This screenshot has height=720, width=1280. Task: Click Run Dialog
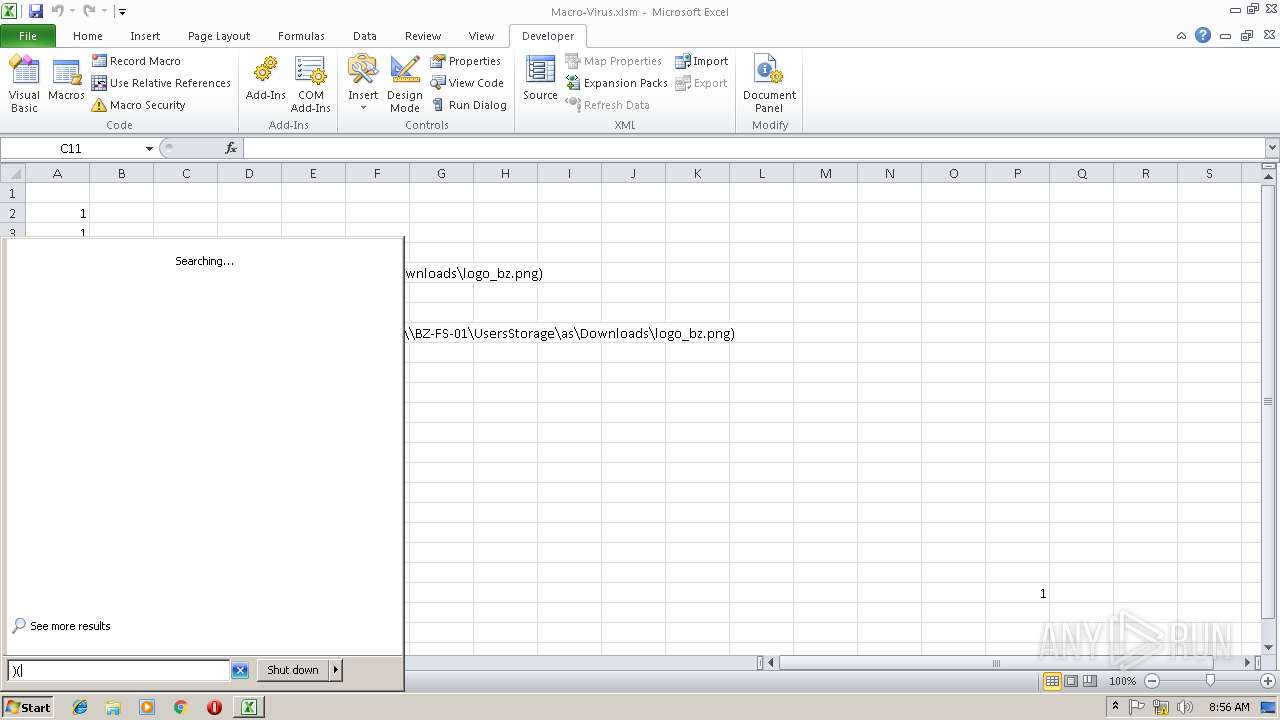(469, 105)
